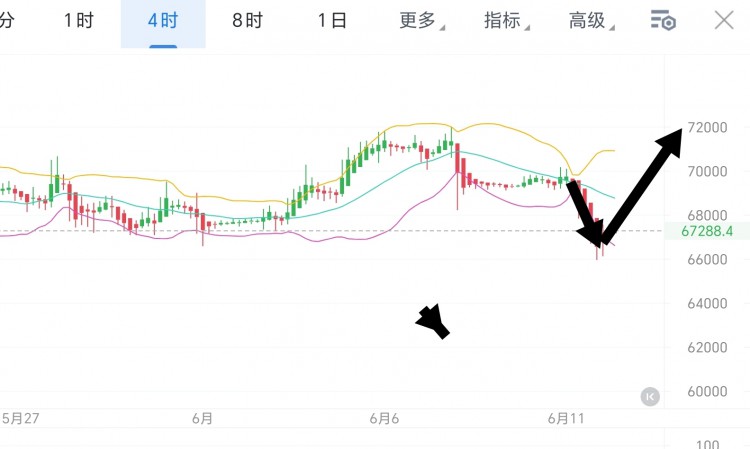This screenshot has width=750, height=449.
Task: Open the chart settings icon
Action: pyautogui.click(x=662, y=21)
